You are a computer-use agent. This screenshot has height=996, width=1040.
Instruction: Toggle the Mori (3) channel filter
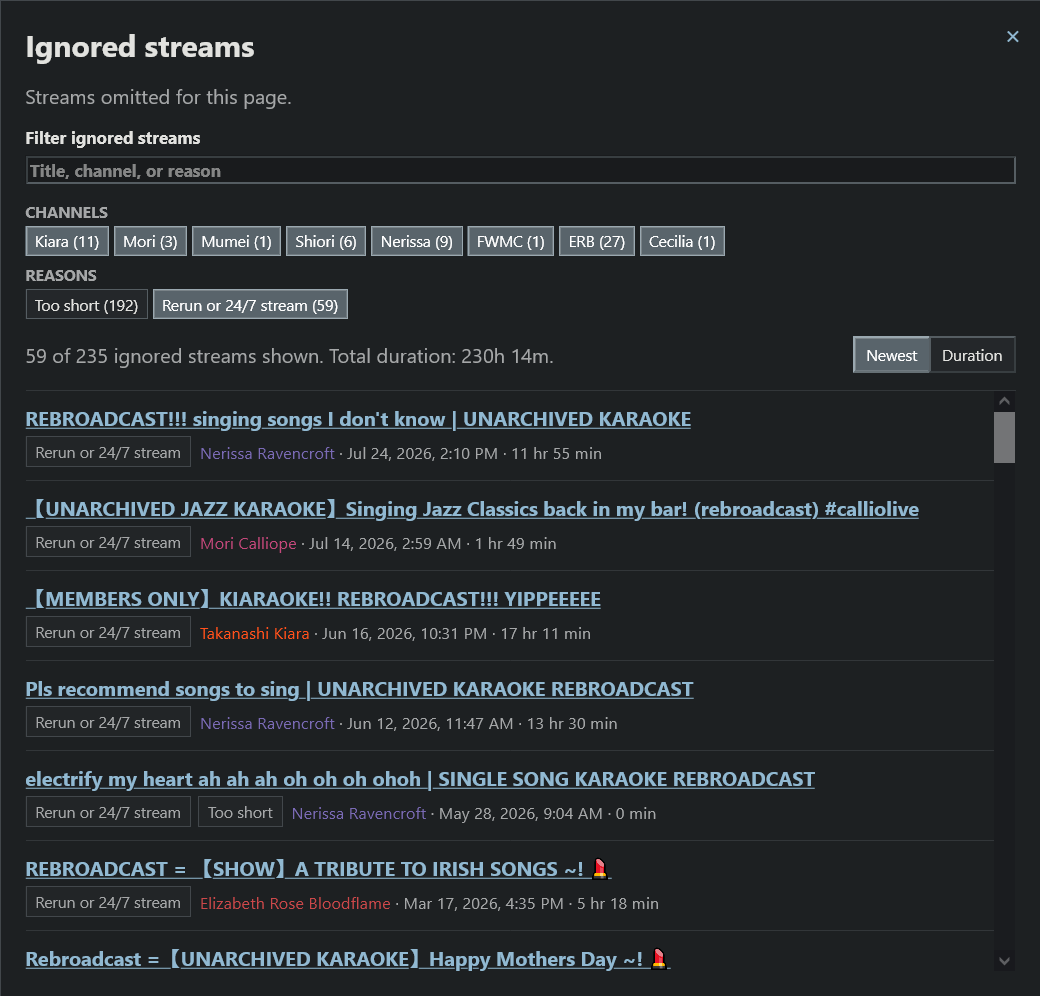[x=151, y=241]
